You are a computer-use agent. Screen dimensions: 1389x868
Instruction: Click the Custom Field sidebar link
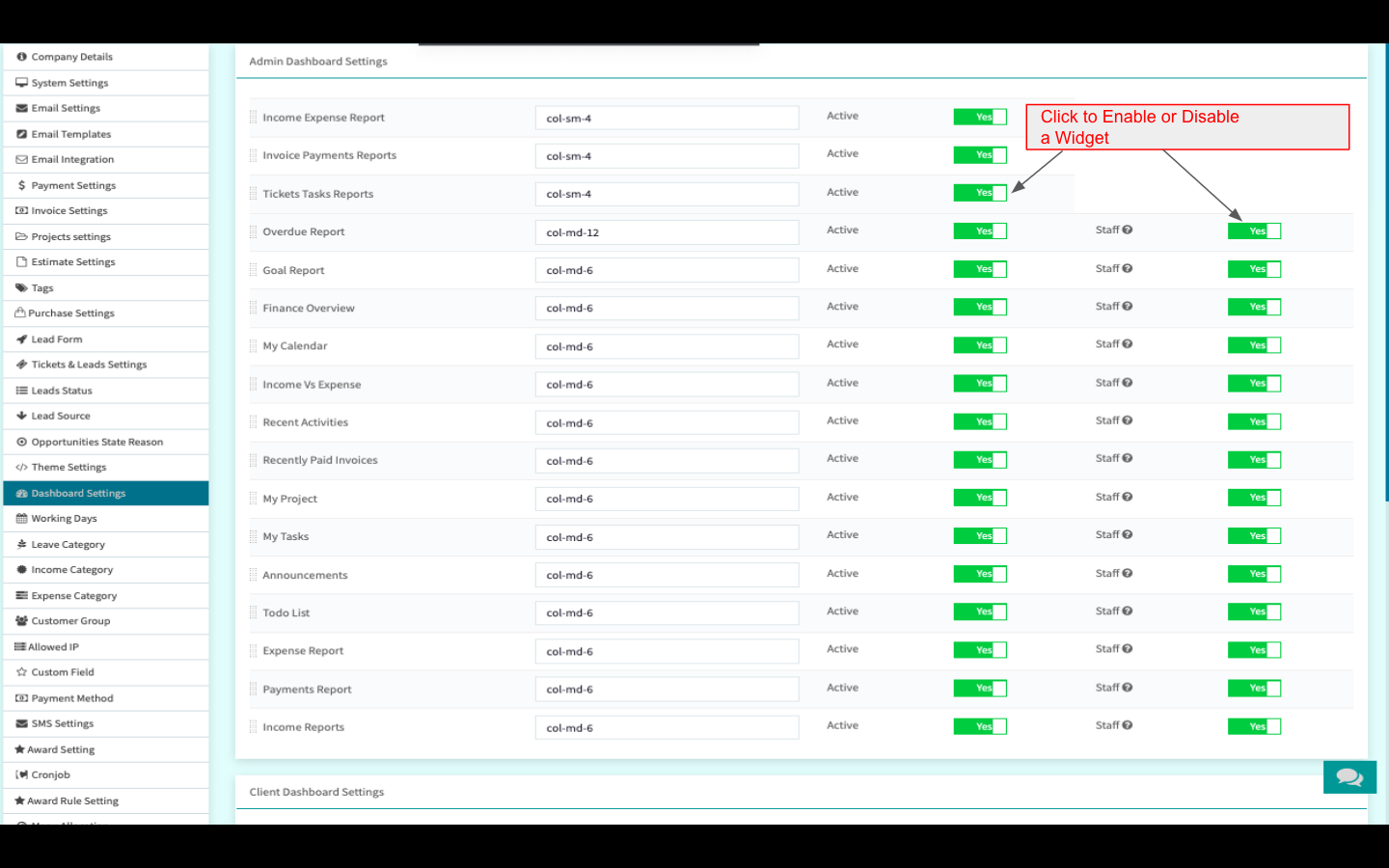[x=63, y=672]
